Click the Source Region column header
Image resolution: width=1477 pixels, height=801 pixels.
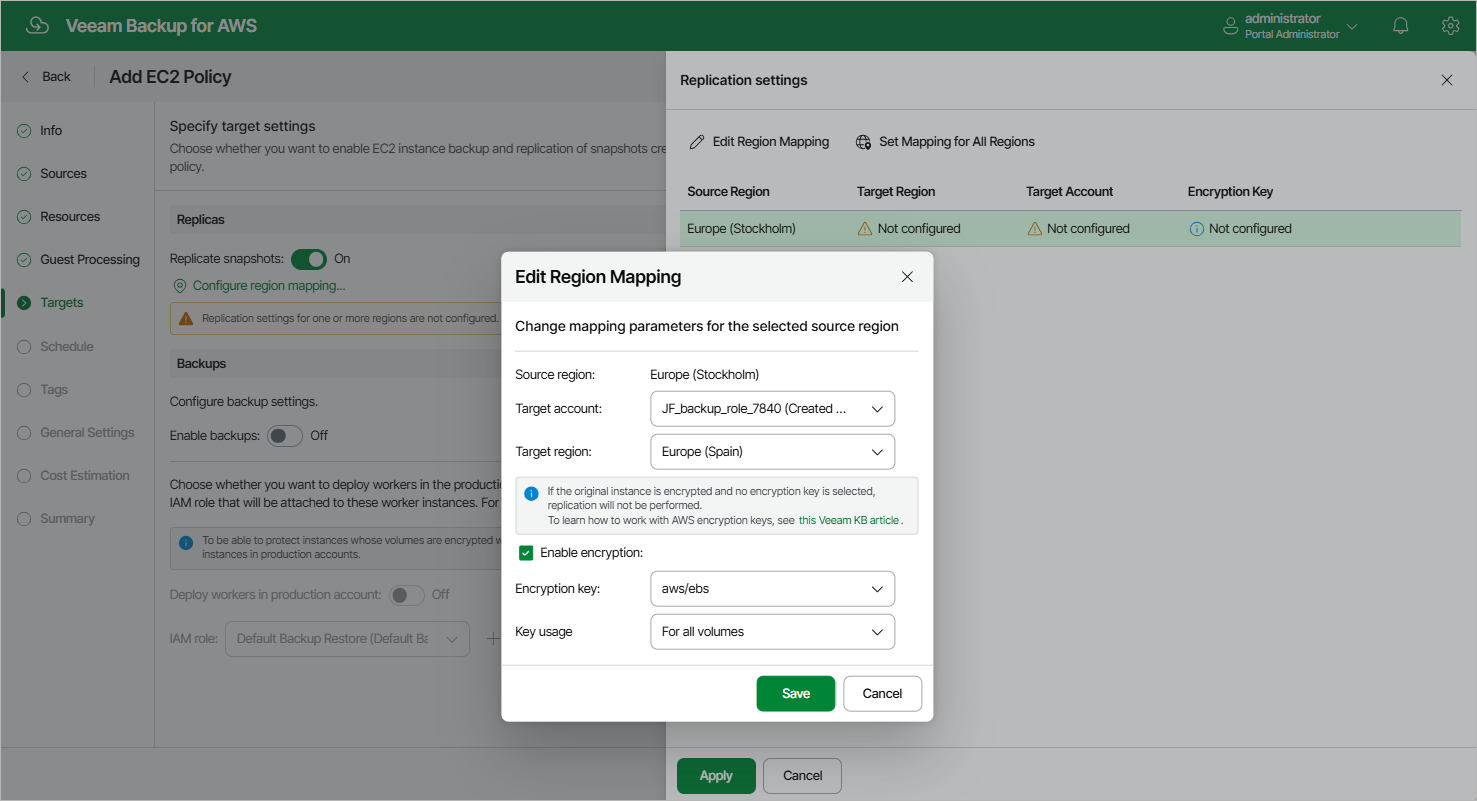pos(728,192)
